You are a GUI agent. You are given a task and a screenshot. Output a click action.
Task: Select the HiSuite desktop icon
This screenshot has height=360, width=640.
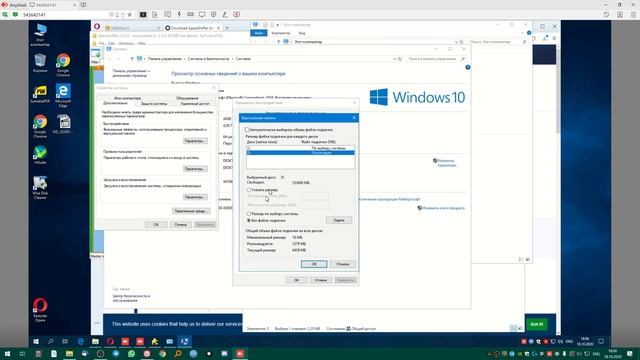tap(40, 155)
